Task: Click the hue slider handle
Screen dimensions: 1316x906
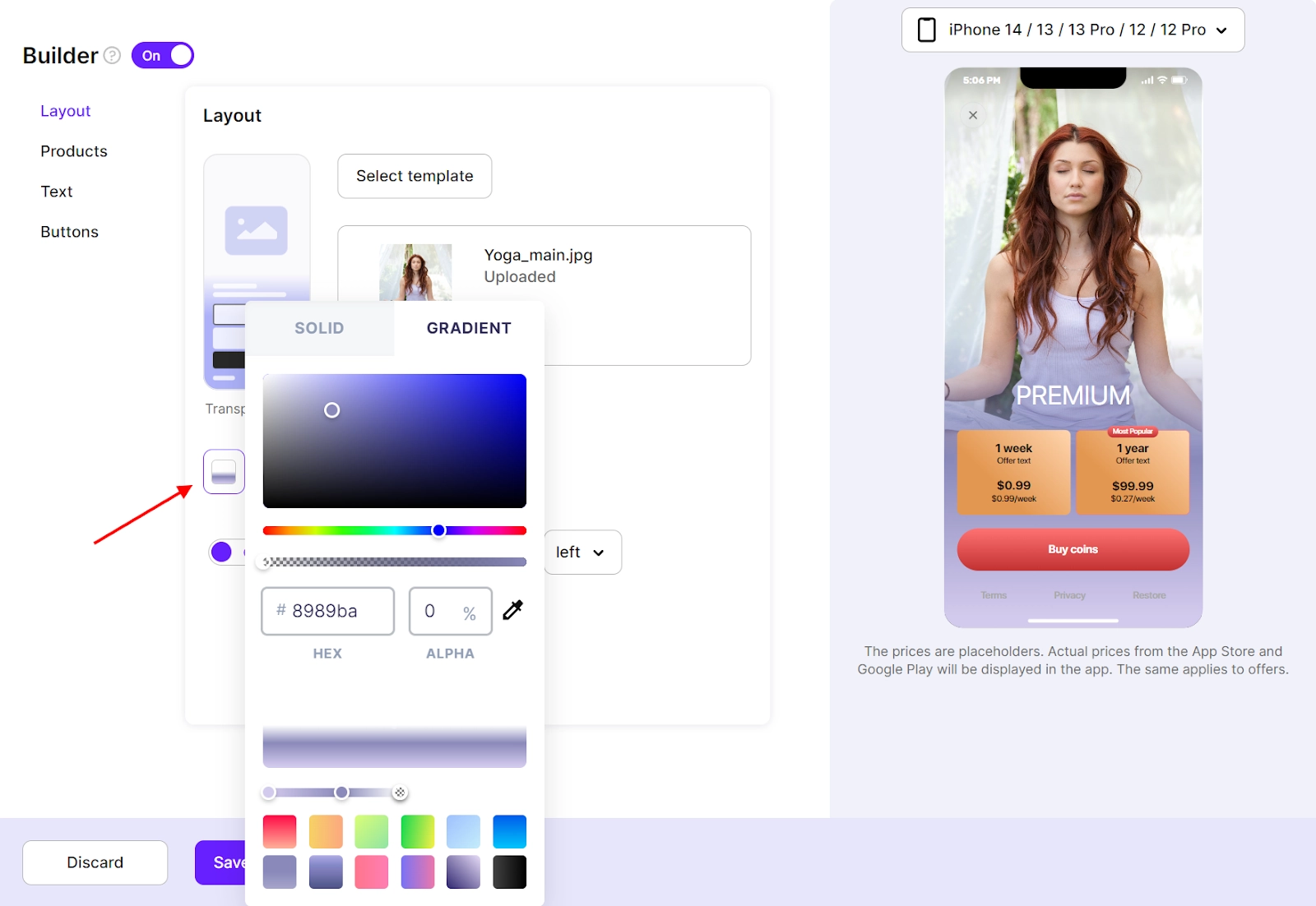Action: pyautogui.click(x=439, y=530)
